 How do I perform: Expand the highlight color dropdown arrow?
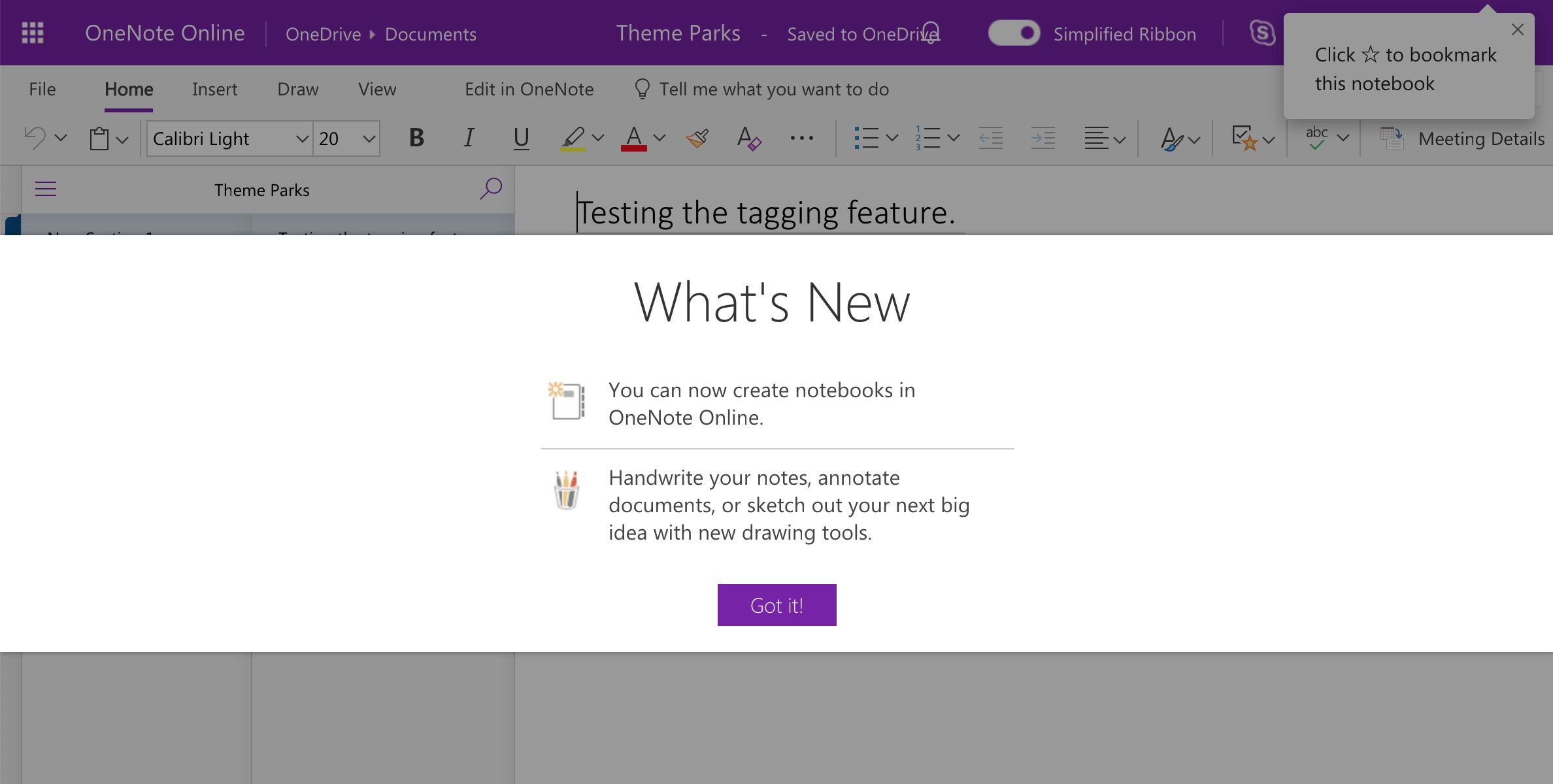tap(597, 138)
